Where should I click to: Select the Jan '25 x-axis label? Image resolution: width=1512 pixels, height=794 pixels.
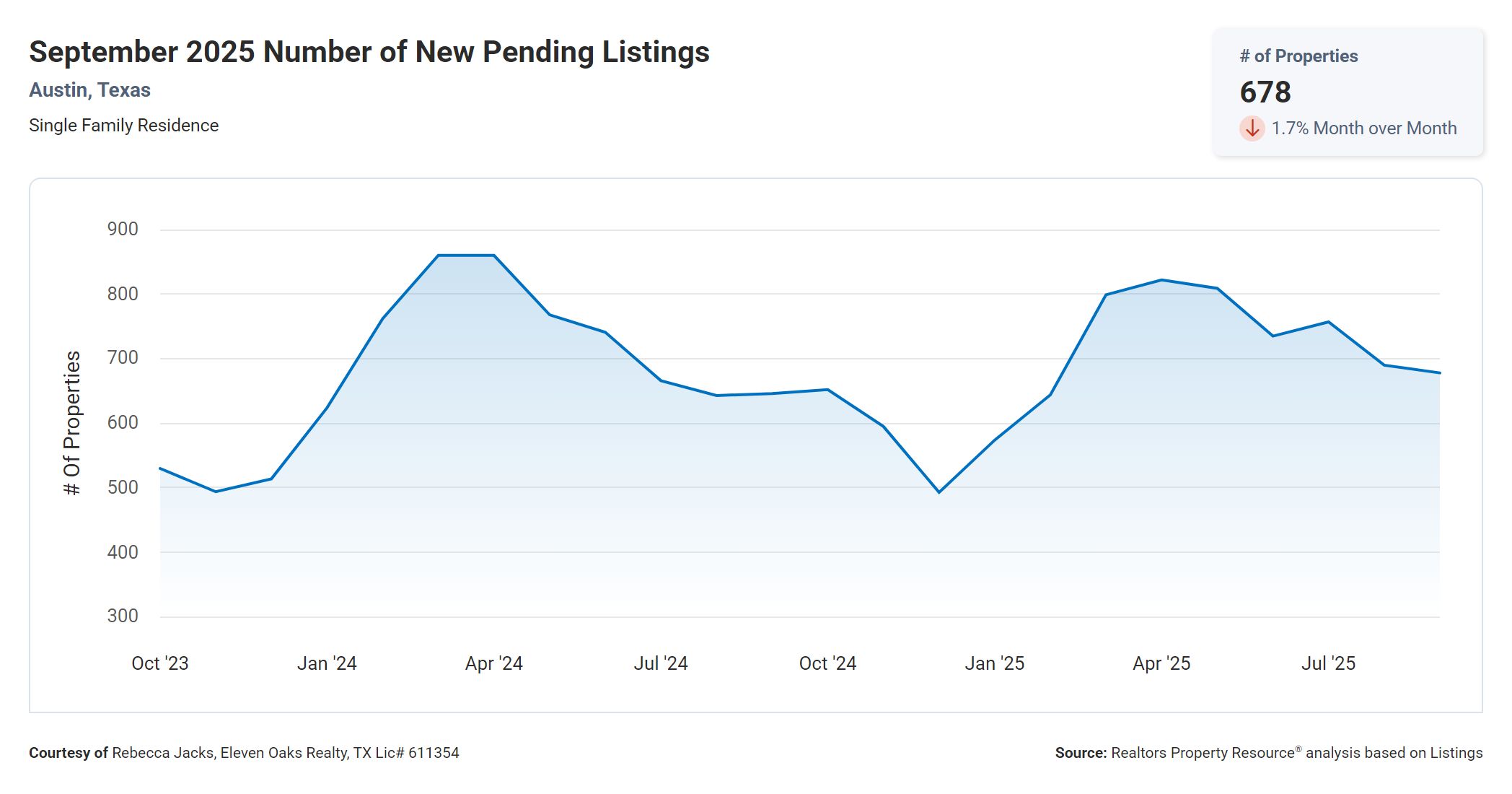pos(994,663)
